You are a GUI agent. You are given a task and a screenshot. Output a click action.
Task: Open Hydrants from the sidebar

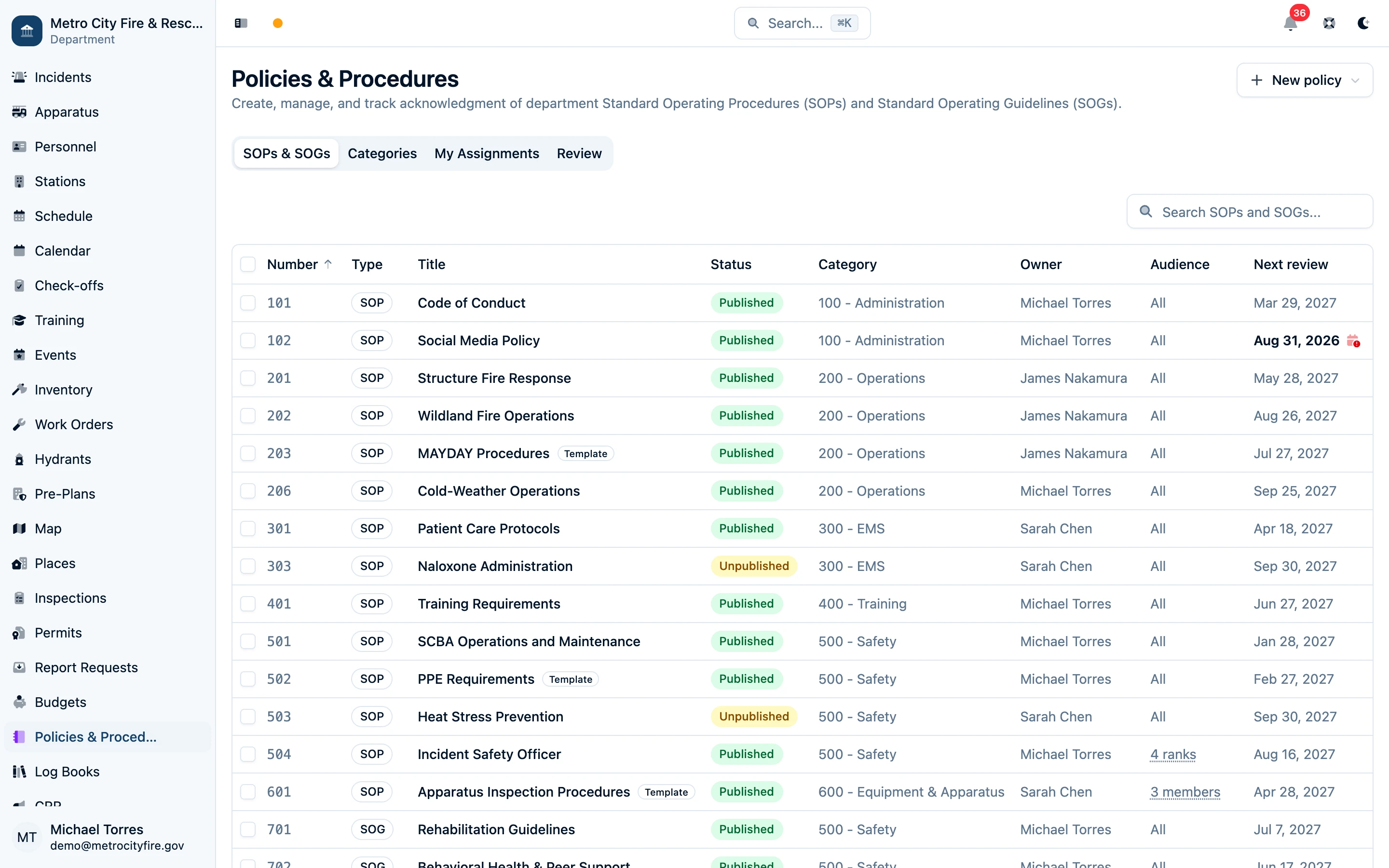tap(108, 459)
